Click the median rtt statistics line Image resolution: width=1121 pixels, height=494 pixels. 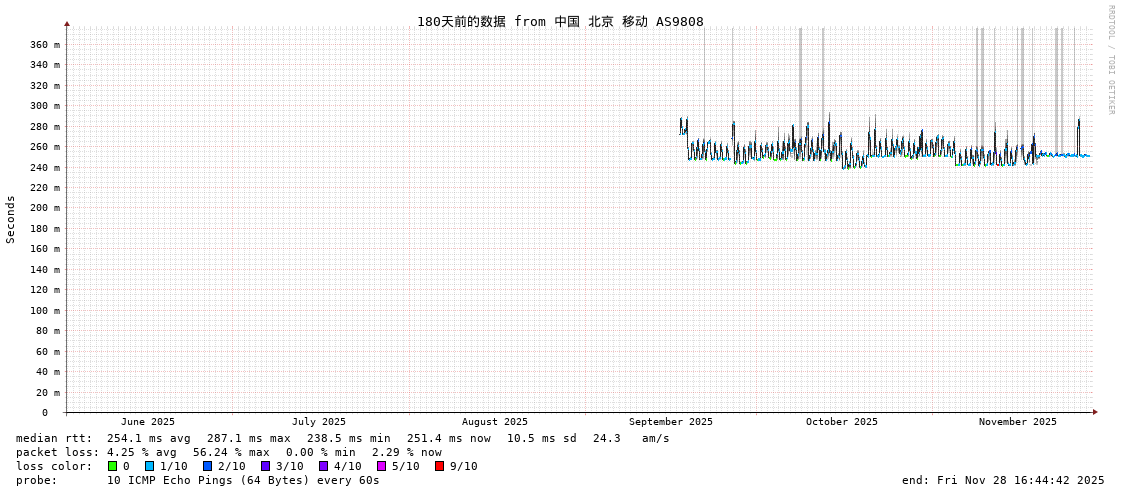tap(343, 438)
